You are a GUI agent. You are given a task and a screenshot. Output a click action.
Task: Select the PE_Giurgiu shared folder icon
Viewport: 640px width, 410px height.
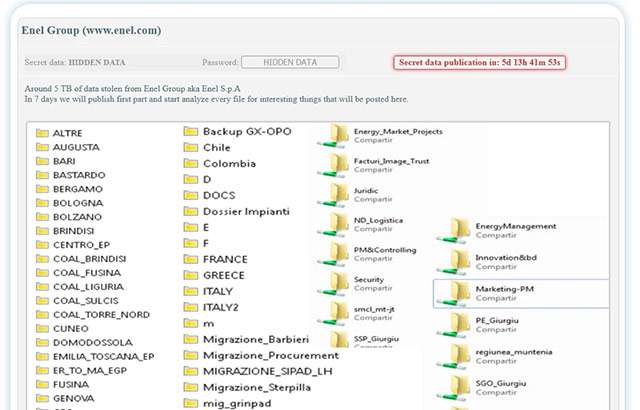[454, 325]
